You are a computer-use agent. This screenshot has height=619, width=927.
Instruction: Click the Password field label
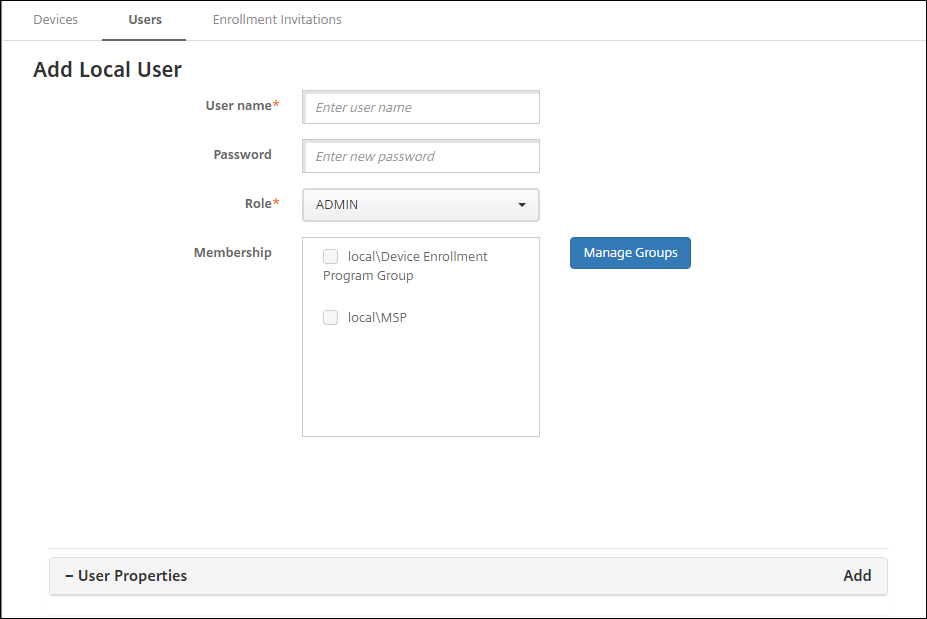[x=242, y=155]
